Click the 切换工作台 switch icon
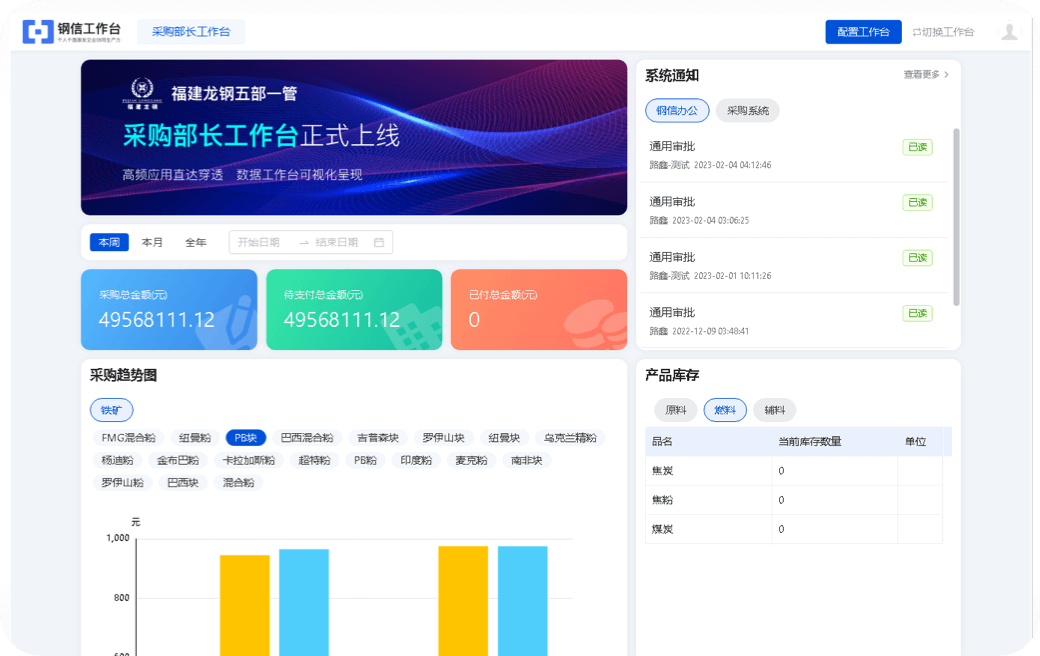 tap(916, 32)
